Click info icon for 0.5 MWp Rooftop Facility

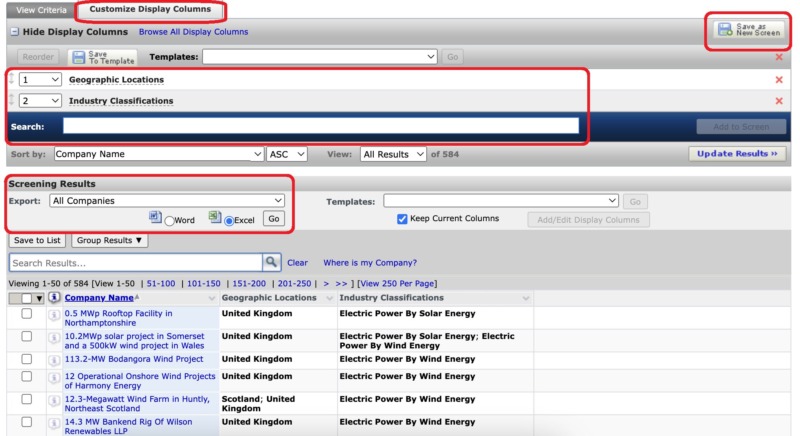coord(54,316)
